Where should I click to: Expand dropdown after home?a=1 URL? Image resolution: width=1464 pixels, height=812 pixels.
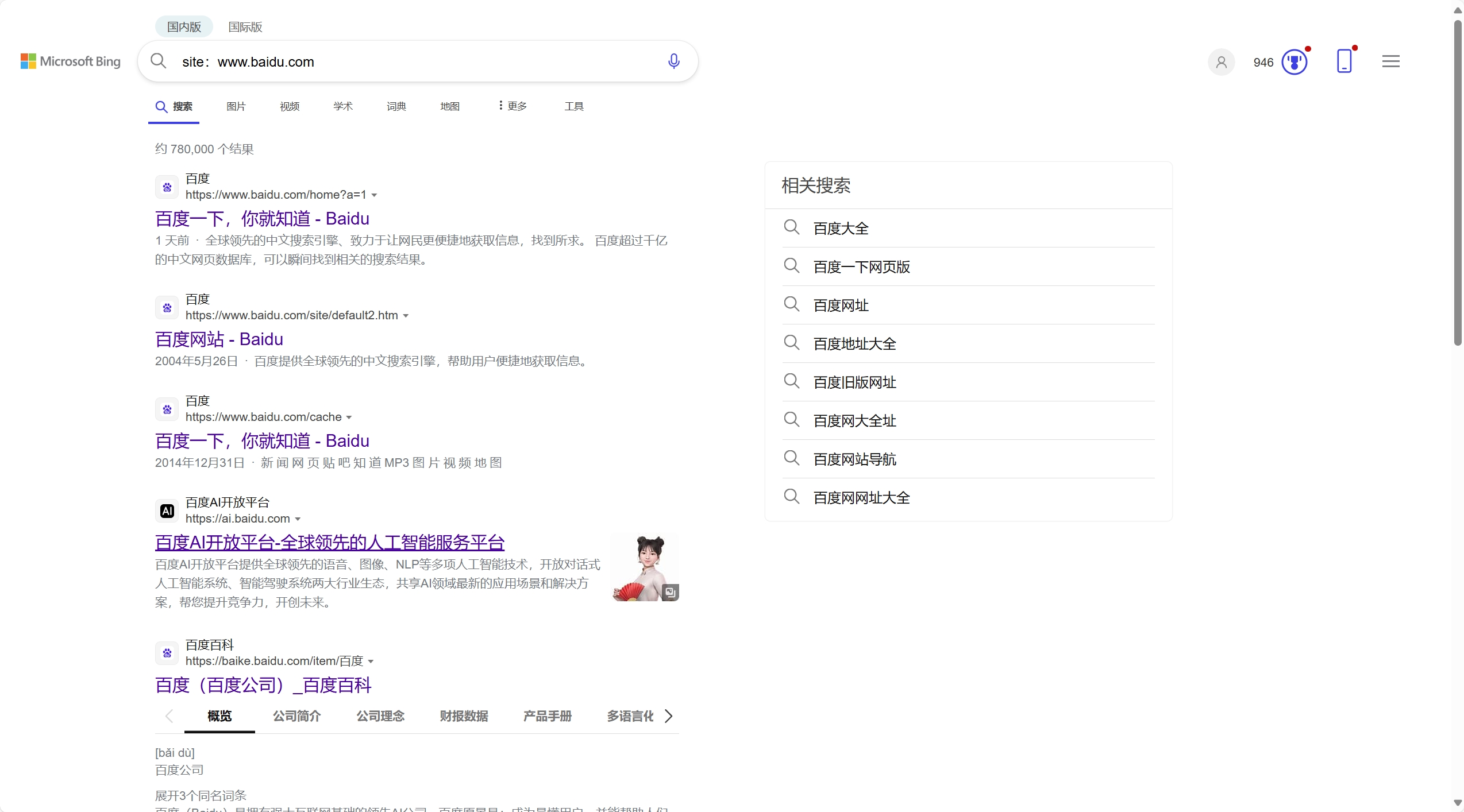tap(374, 195)
